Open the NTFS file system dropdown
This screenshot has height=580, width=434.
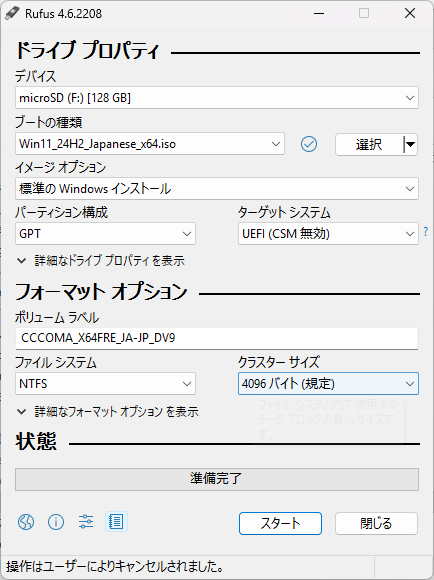[x=105, y=384]
